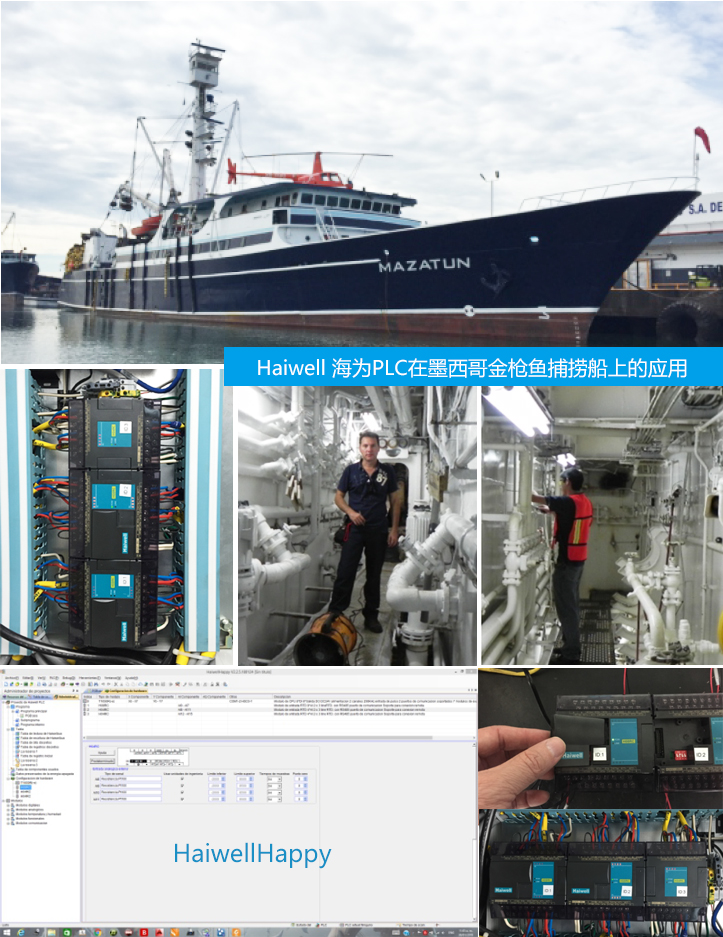Toggle Usar unidades de ingenieria for AI8

pyautogui.click(x=182, y=779)
